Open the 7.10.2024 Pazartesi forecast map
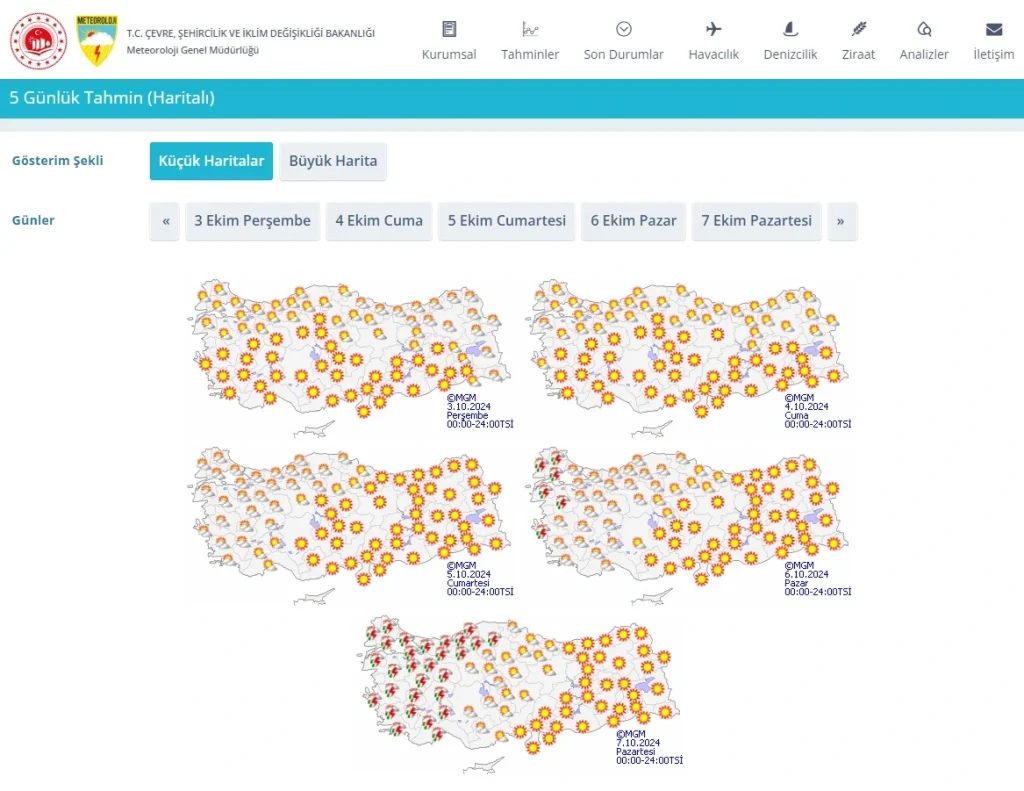1024x791 pixels. click(x=520, y=693)
